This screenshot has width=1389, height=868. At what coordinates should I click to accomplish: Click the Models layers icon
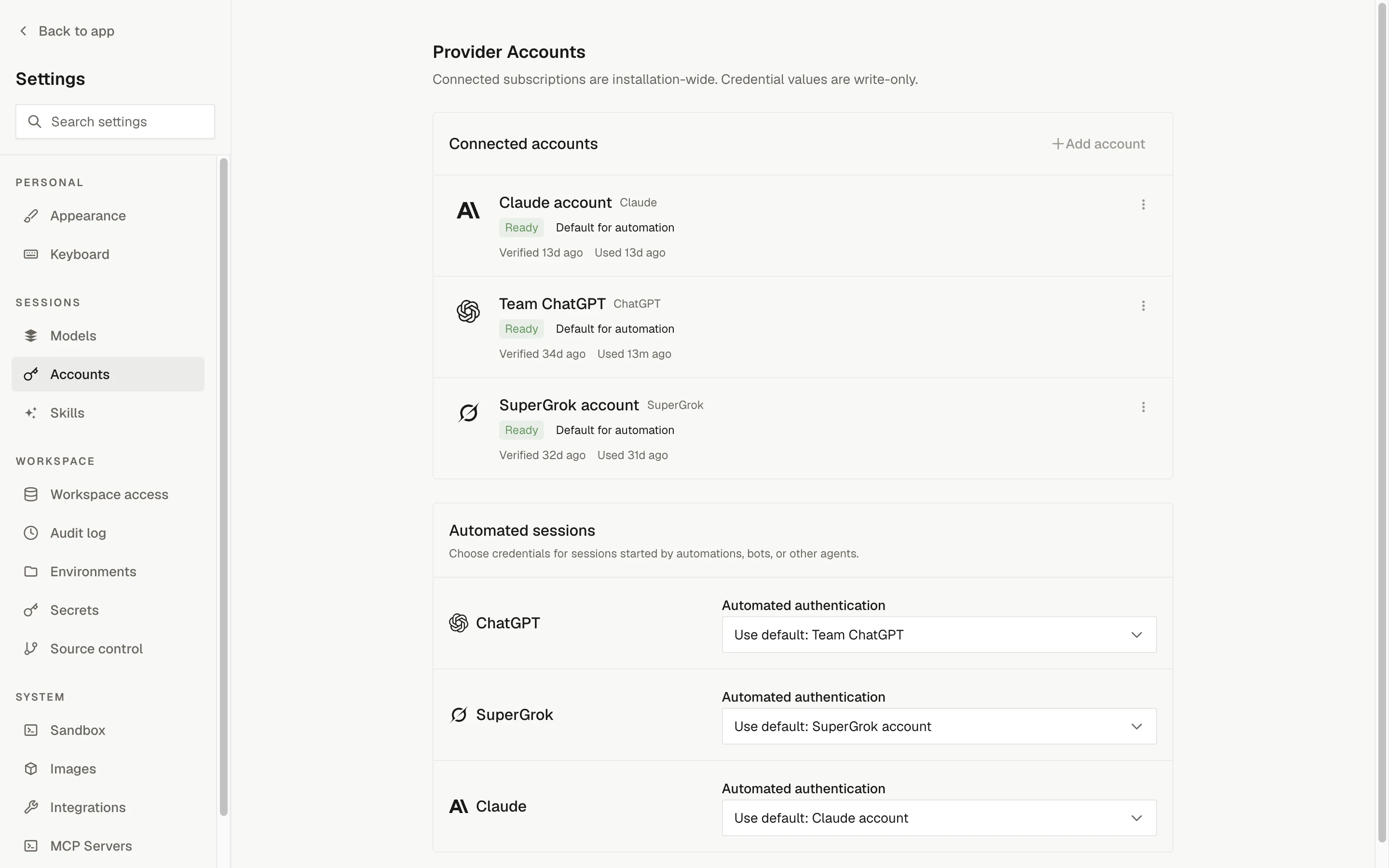tap(31, 336)
